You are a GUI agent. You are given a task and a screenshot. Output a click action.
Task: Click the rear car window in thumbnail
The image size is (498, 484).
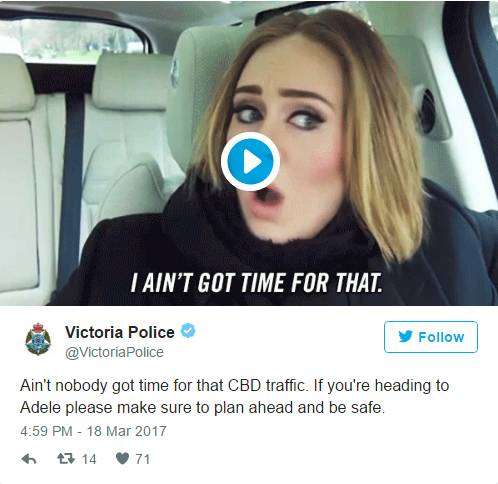75,38
